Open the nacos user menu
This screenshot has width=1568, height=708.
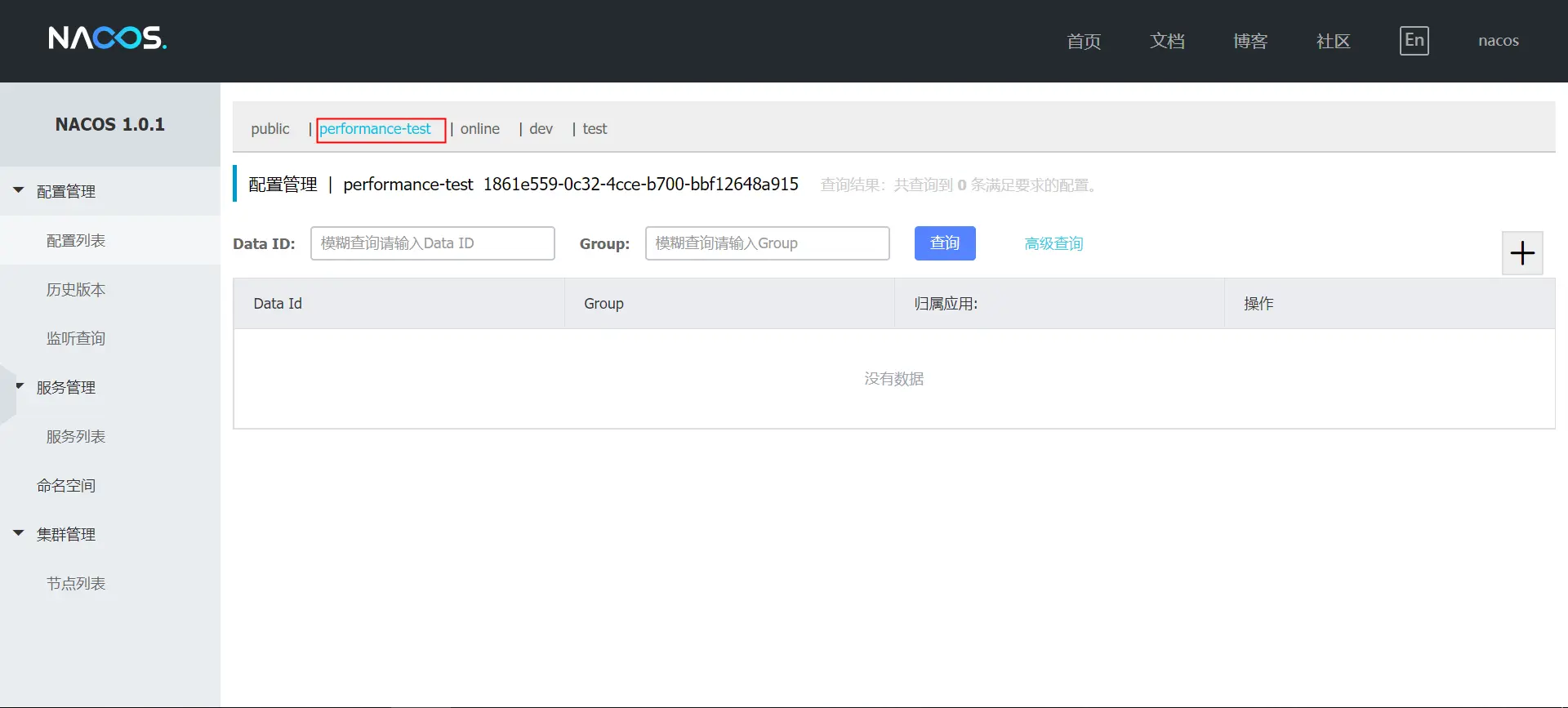coord(1499,41)
